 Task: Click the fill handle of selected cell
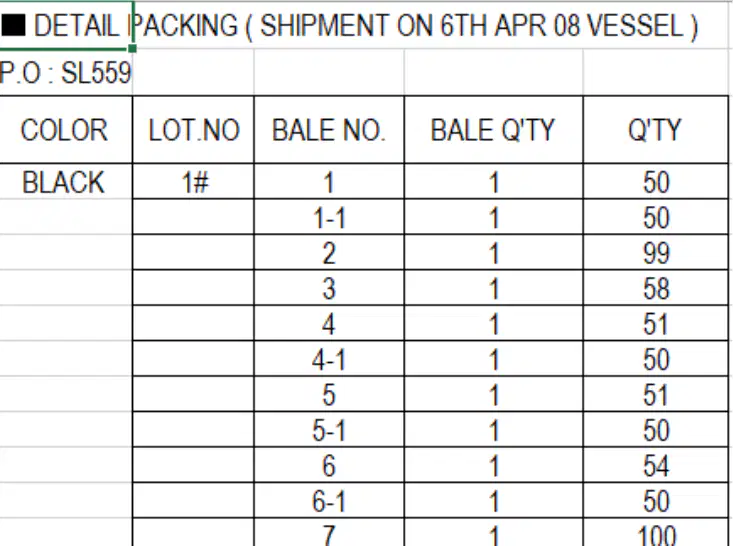click(132, 48)
